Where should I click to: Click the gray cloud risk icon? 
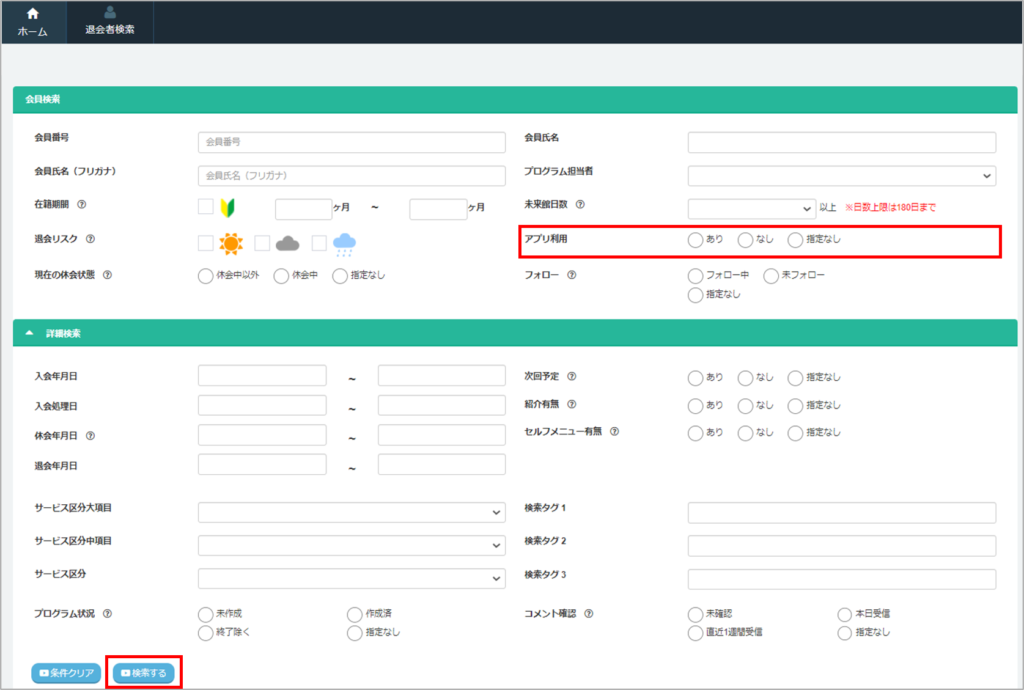(288, 243)
